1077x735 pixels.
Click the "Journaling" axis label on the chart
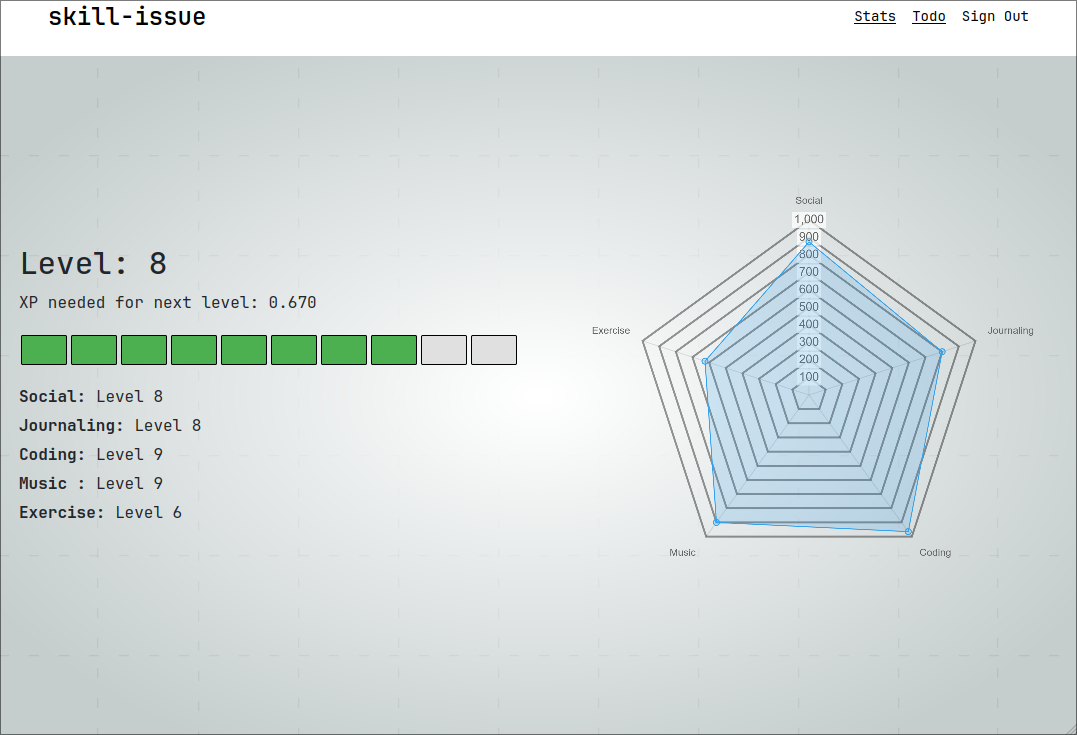coord(1010,330)
